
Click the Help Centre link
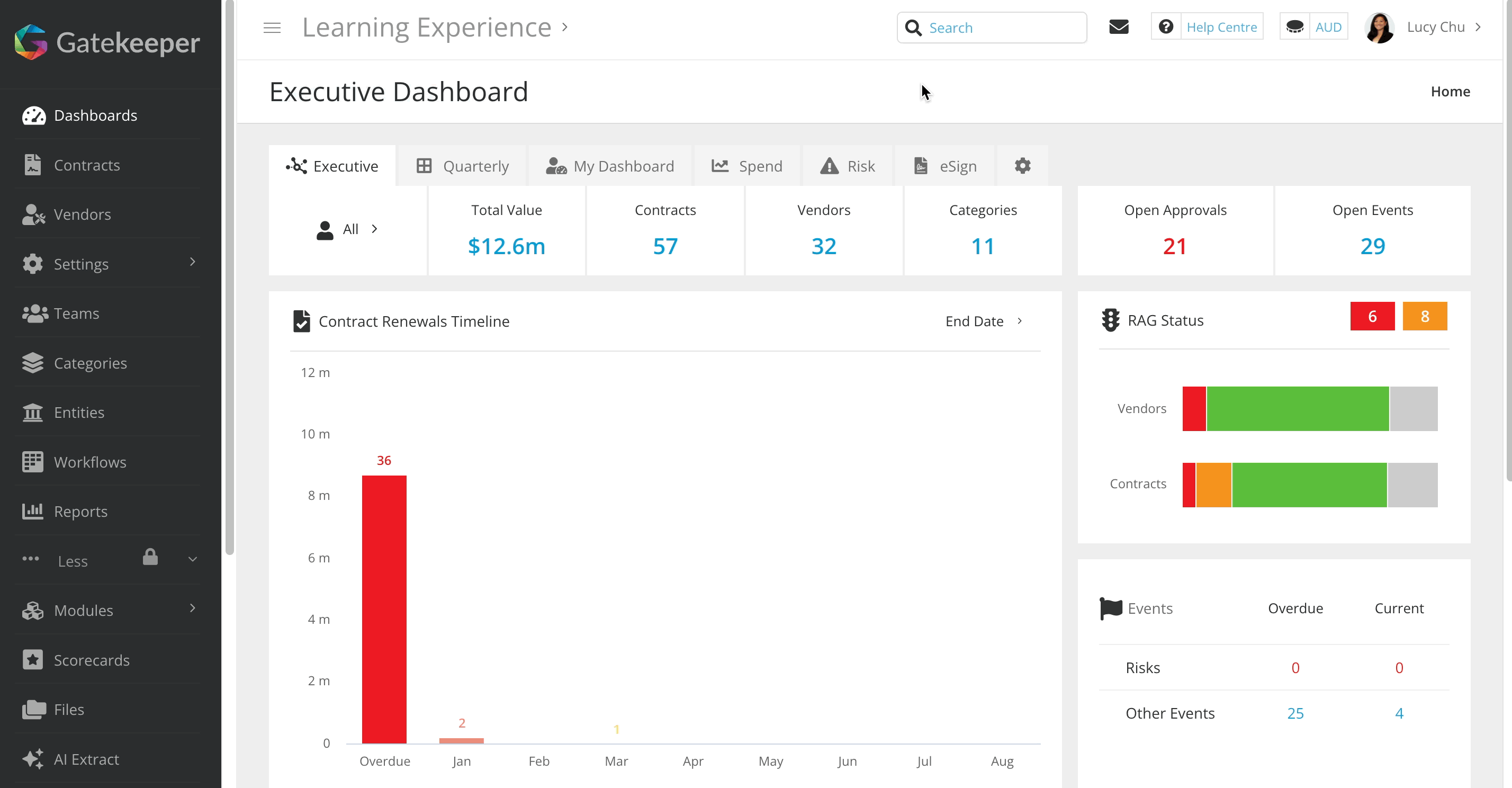pos(1221,27)
